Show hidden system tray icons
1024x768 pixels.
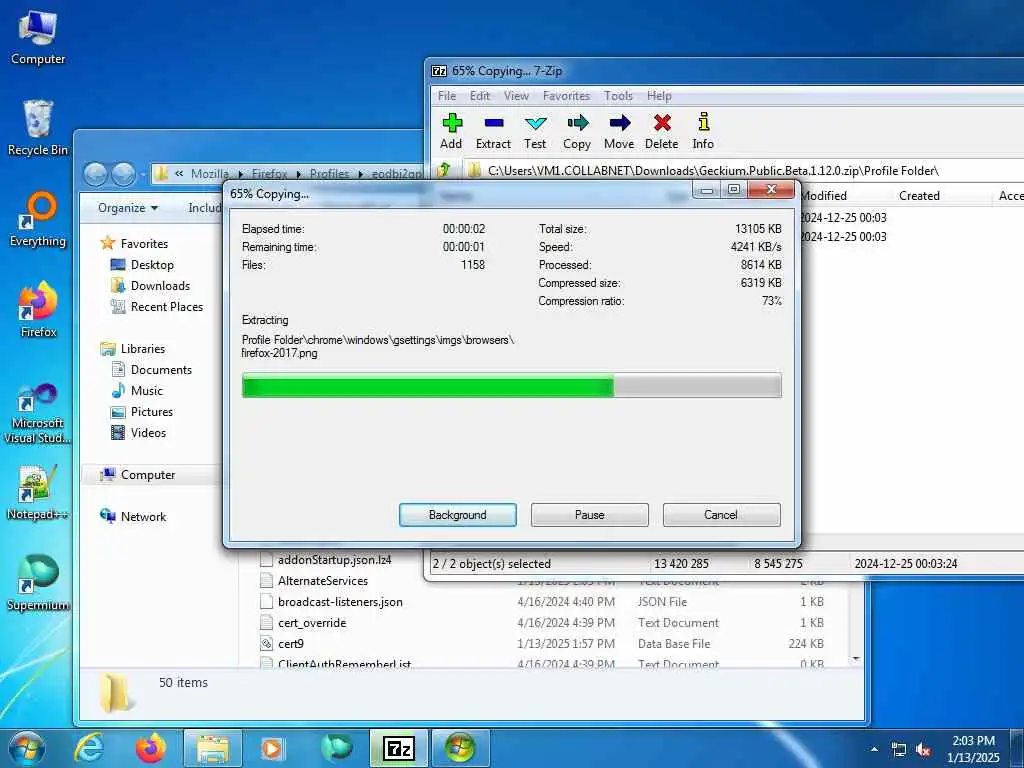(874, 750)
